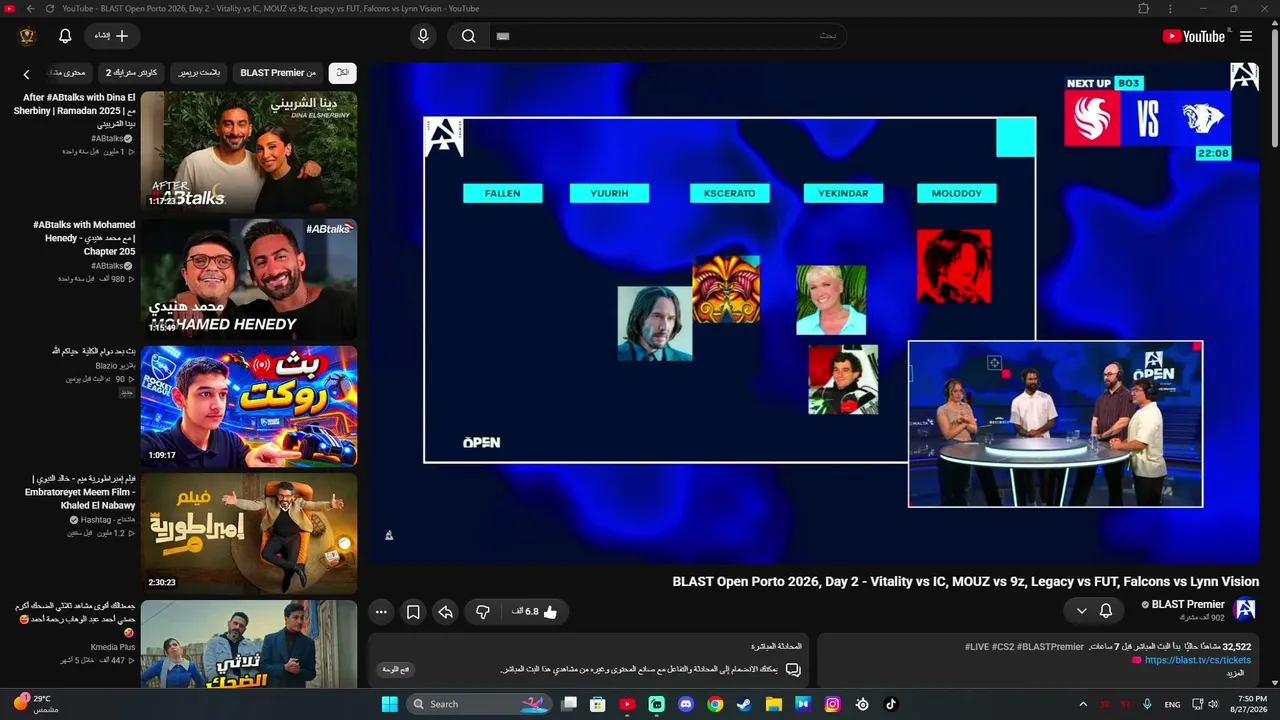Screen dimensions: 1280x720
Task: Reload the page
Action: click(49, 9)
